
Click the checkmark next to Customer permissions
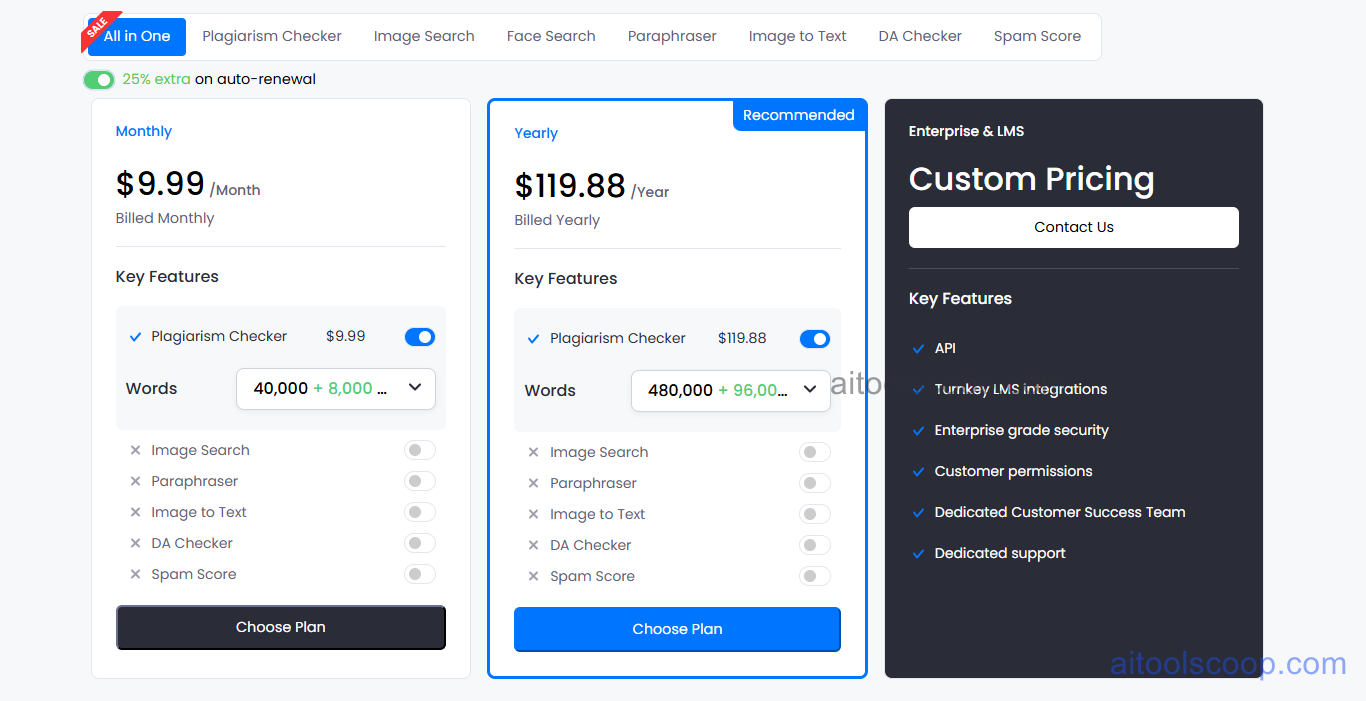pyautogui.click(x=919, y=472)
